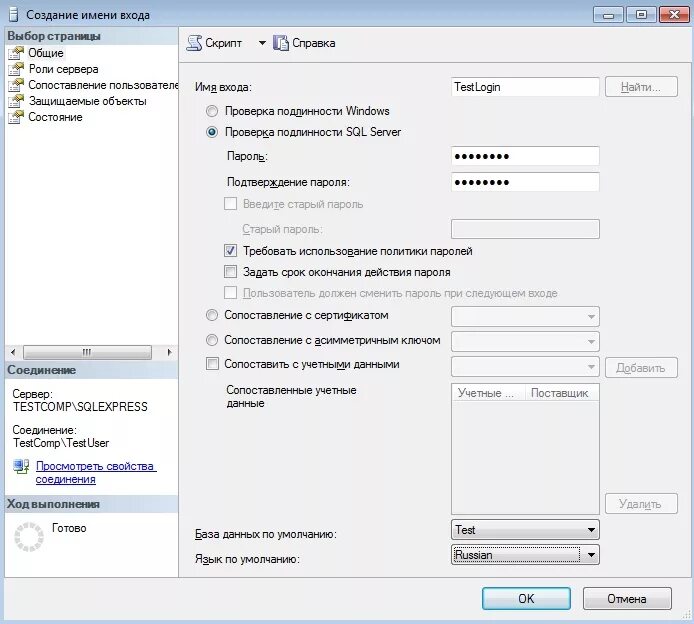Expand the Скрипт dropdown arrow

[262, 43]
